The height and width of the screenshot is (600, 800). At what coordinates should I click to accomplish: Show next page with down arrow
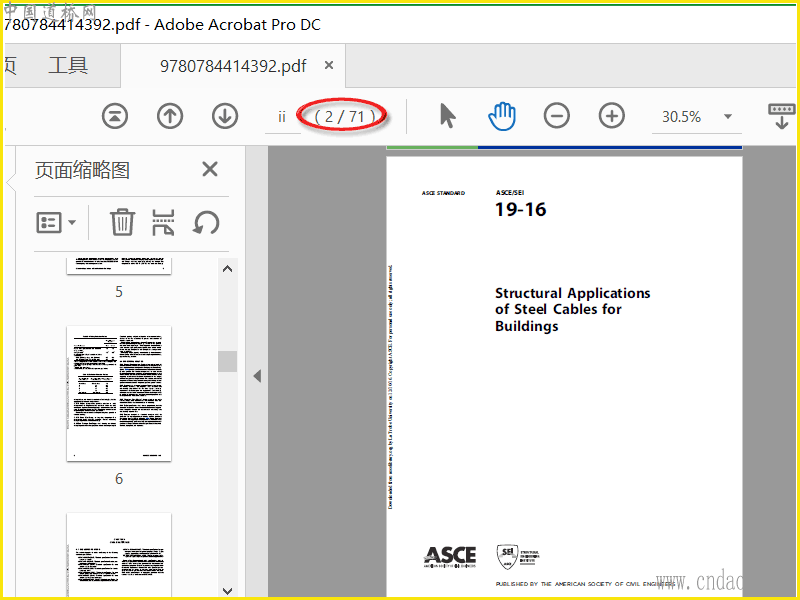click(x=225, y=116)
